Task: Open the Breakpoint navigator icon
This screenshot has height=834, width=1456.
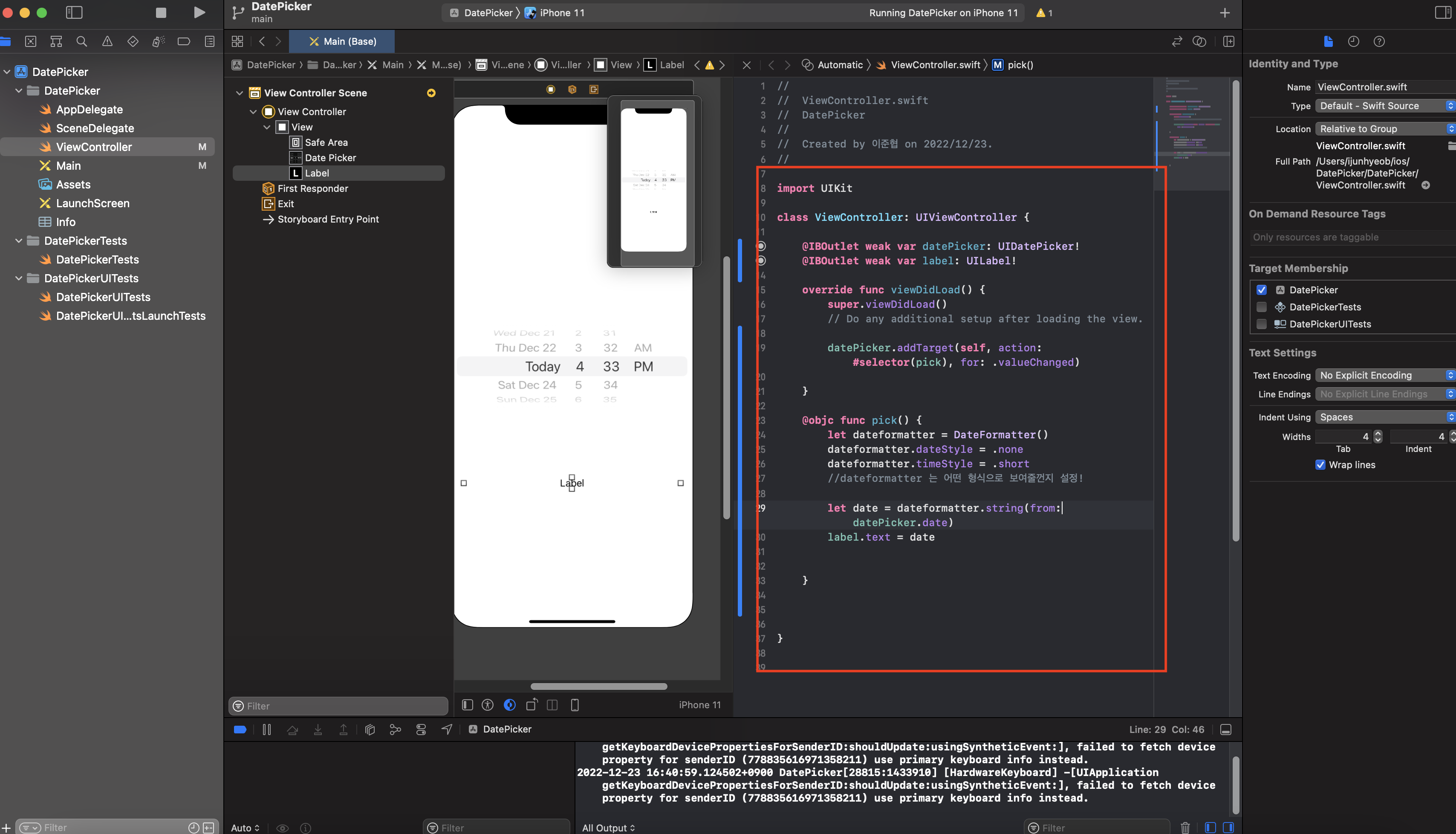Action: click(184, 41)
